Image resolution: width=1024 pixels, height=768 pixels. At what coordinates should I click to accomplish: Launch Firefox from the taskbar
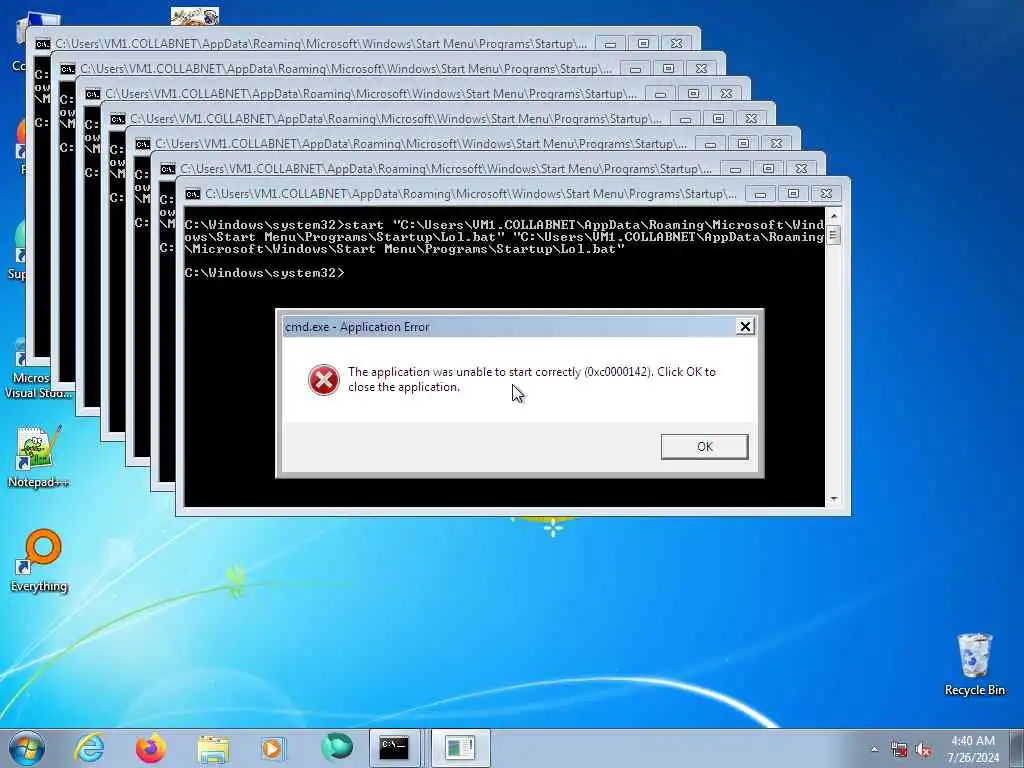[x=151, y=748]
